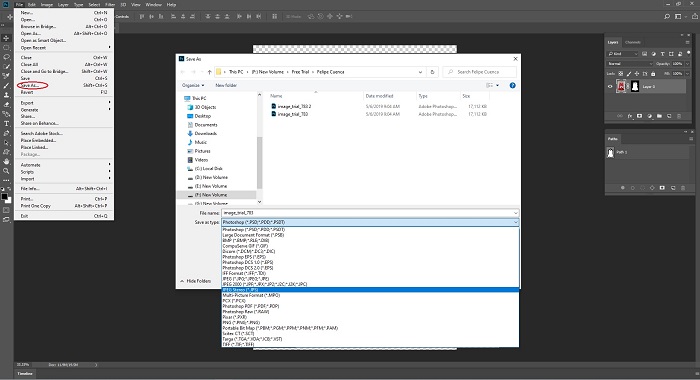Image resolution: width=700 pixels, height=380 pixels.
Task: Toggle the layer-mask link of Layer 0
Action: pyautogui.click(x=628, y=87)
